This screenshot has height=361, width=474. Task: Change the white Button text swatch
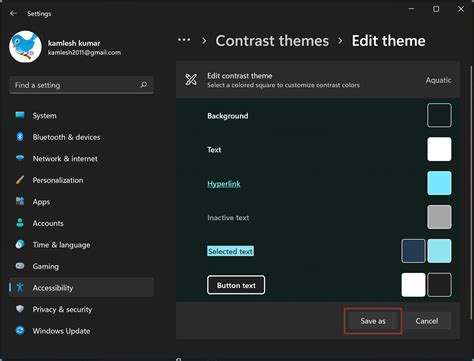coord(413,285)
